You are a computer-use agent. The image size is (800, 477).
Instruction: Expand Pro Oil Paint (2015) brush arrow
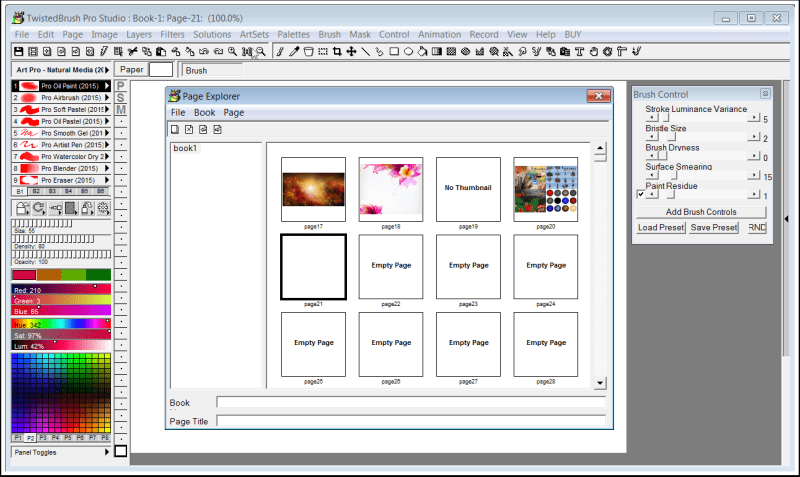107,86
